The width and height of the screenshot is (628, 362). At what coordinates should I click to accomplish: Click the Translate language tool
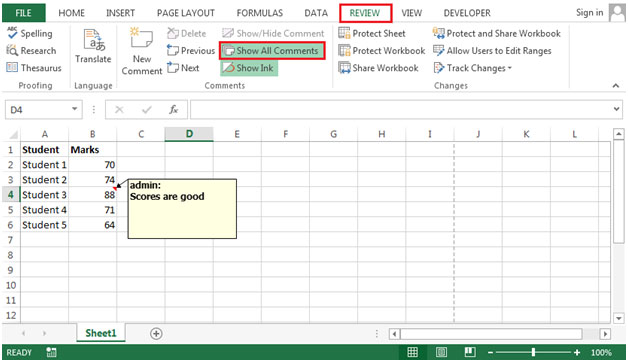click(x=93, y=46)
